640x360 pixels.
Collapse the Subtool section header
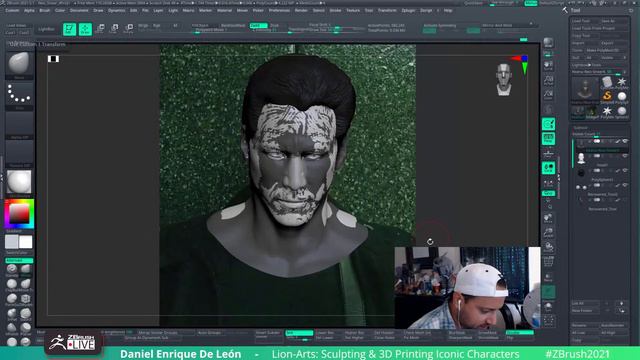[x=580, y=128]
